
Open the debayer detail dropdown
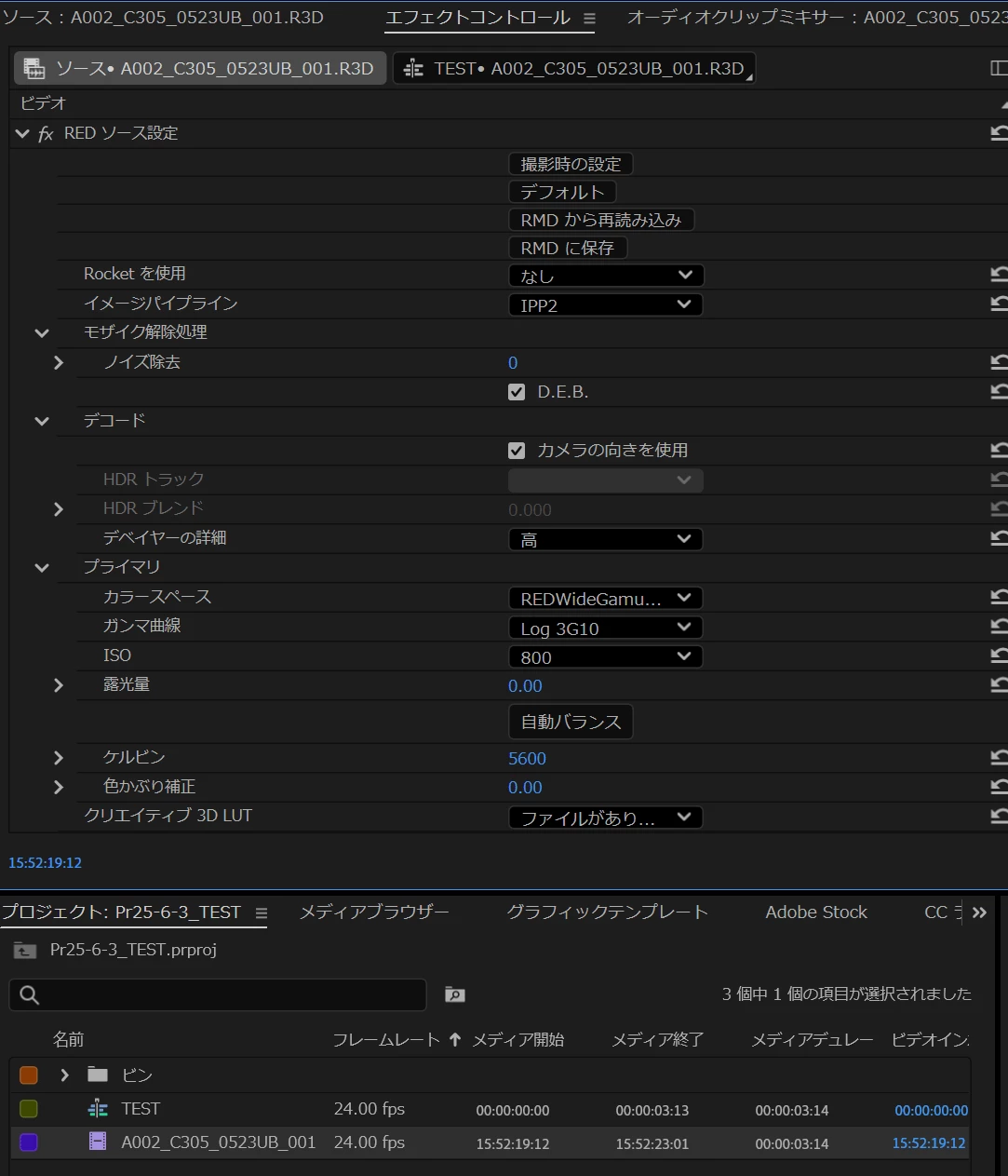(x=606, y=539)
